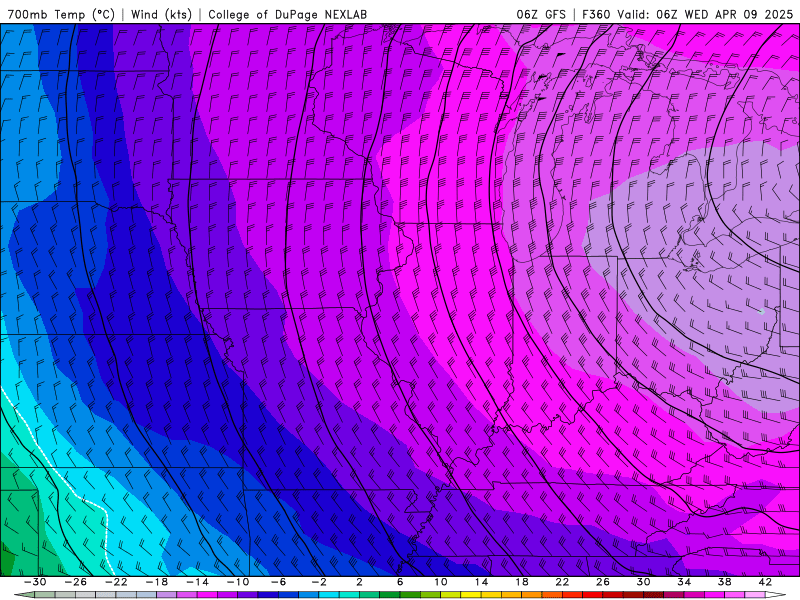The width and height of the screenshot is (800, 600).
Task: Click the -2 color scale label
Action: coord(319,582)
